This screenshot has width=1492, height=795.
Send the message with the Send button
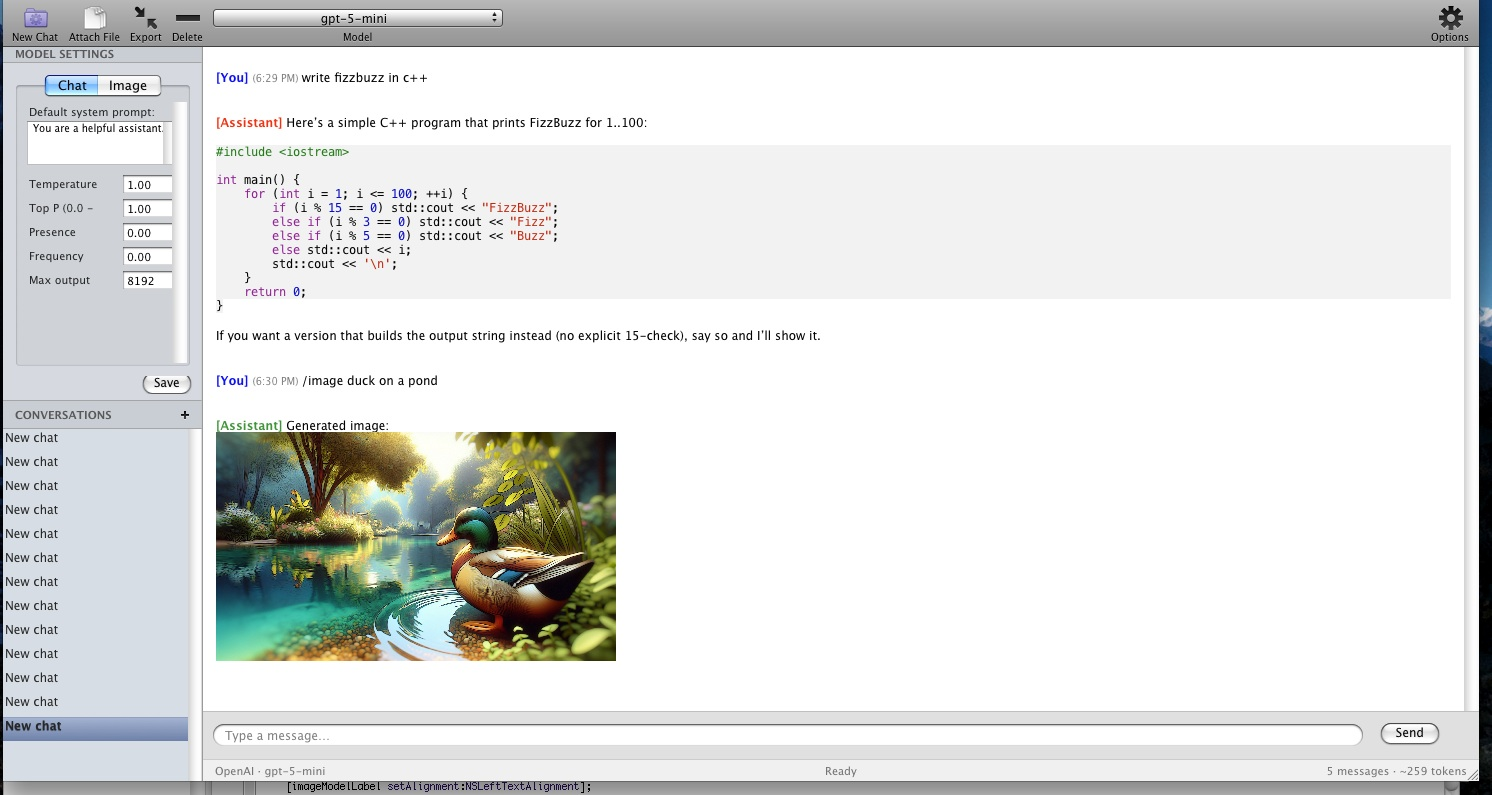[x=1409, y=733]
